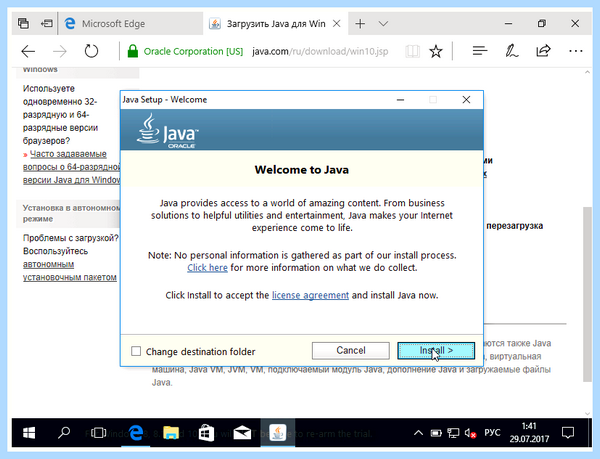Refresh the Edge page
The width and height of the screenshot is (600, 459).
coord(91,51)
